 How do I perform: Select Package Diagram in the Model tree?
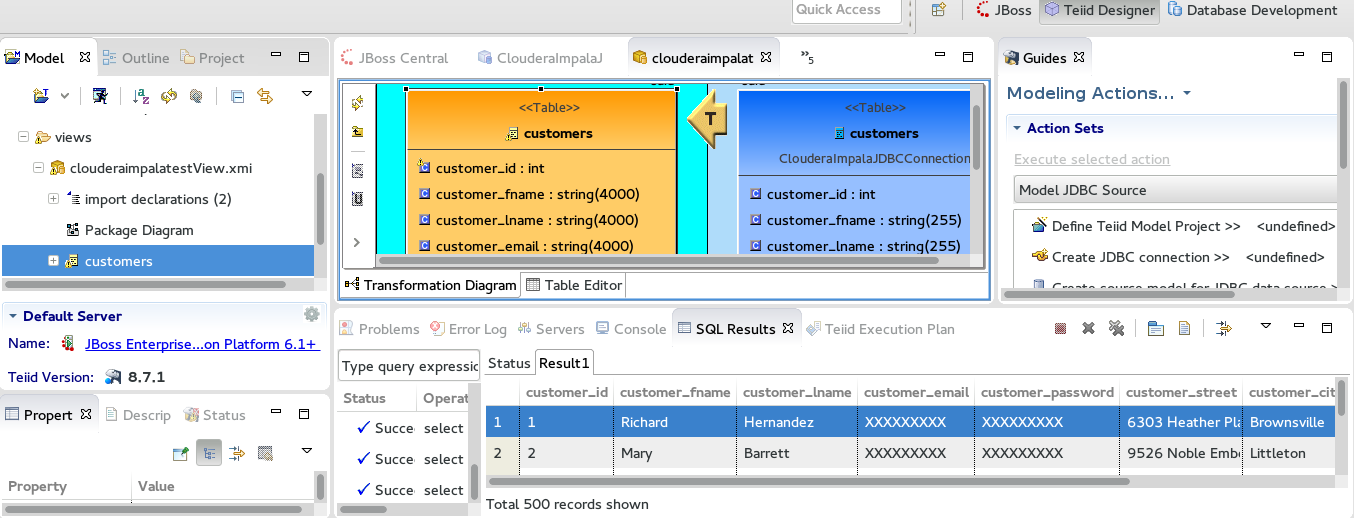coord(139,230)
